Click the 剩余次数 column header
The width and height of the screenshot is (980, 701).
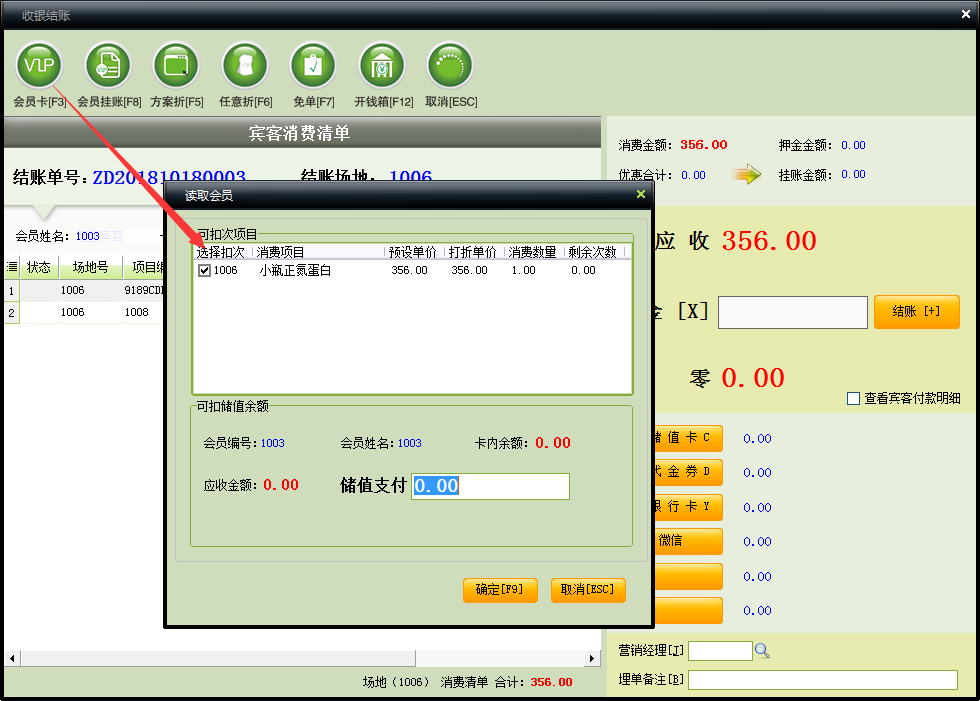(x=592, y=252)
